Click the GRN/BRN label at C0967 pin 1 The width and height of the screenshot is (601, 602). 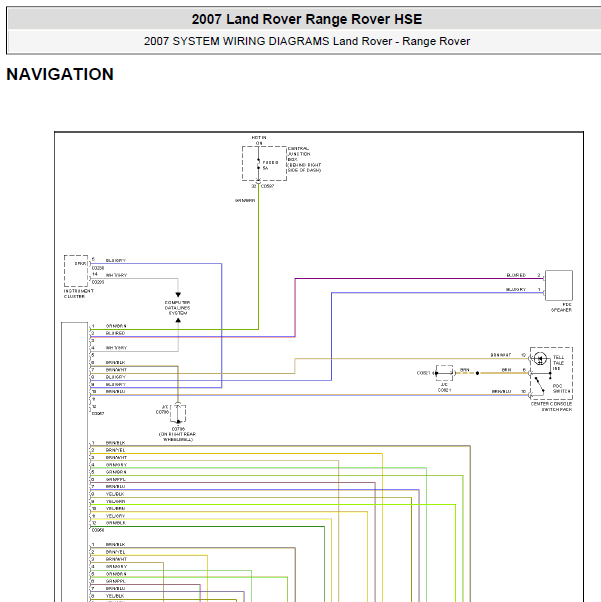point(116,326)
